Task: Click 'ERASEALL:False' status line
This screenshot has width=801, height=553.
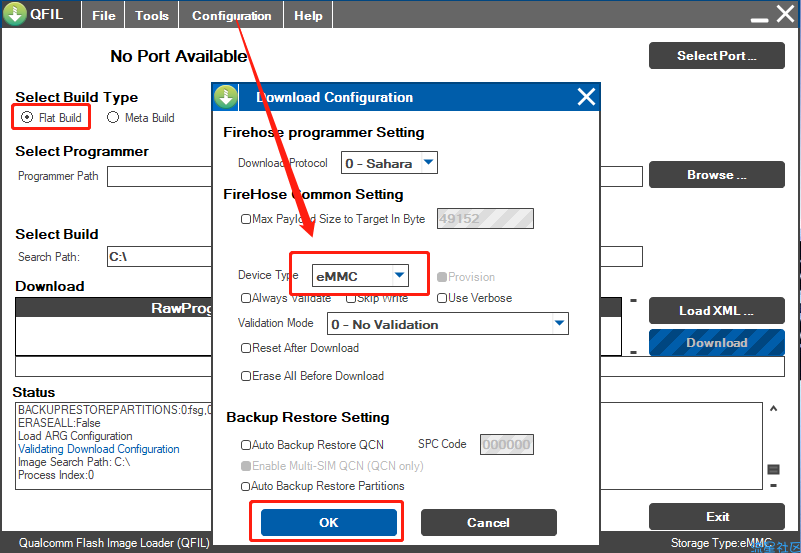Action: 59,423
